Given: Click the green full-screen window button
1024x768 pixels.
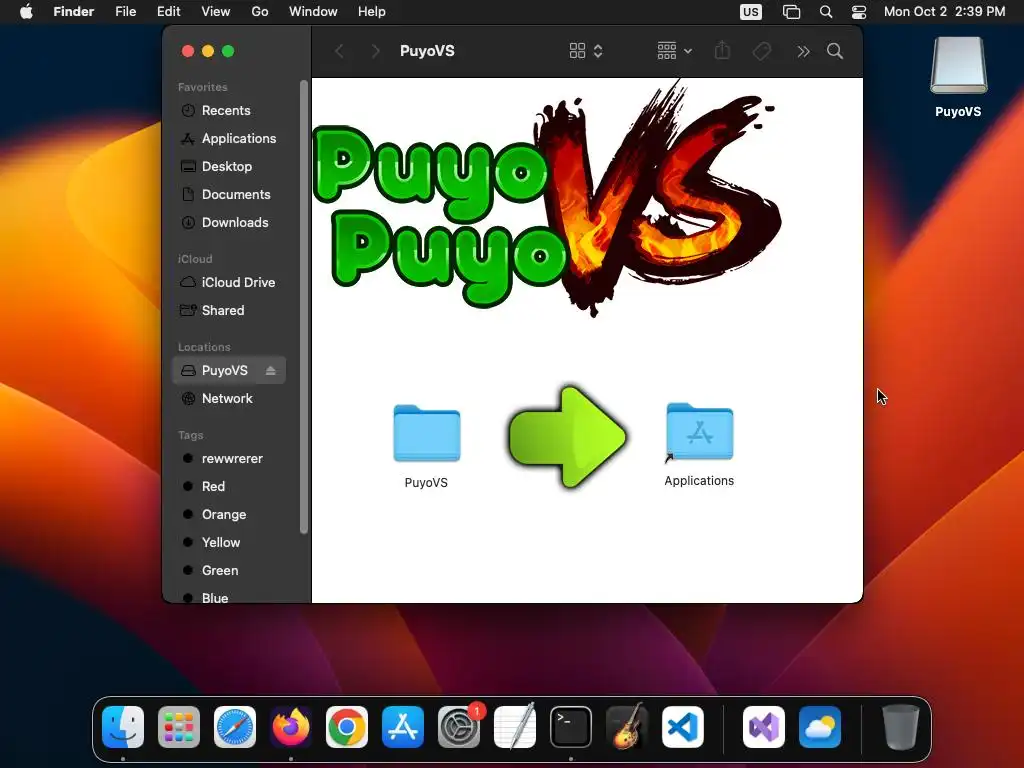Looking at the screenshot, I should [228, 51].
